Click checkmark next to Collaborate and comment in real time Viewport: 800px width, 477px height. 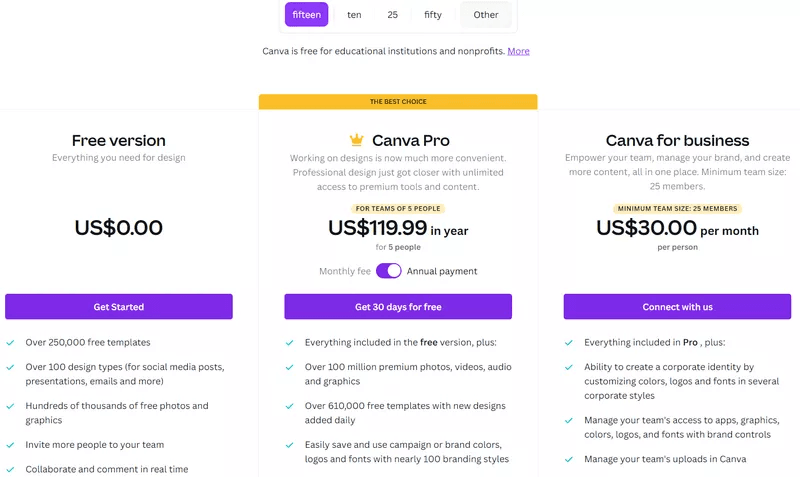(10, 469)
